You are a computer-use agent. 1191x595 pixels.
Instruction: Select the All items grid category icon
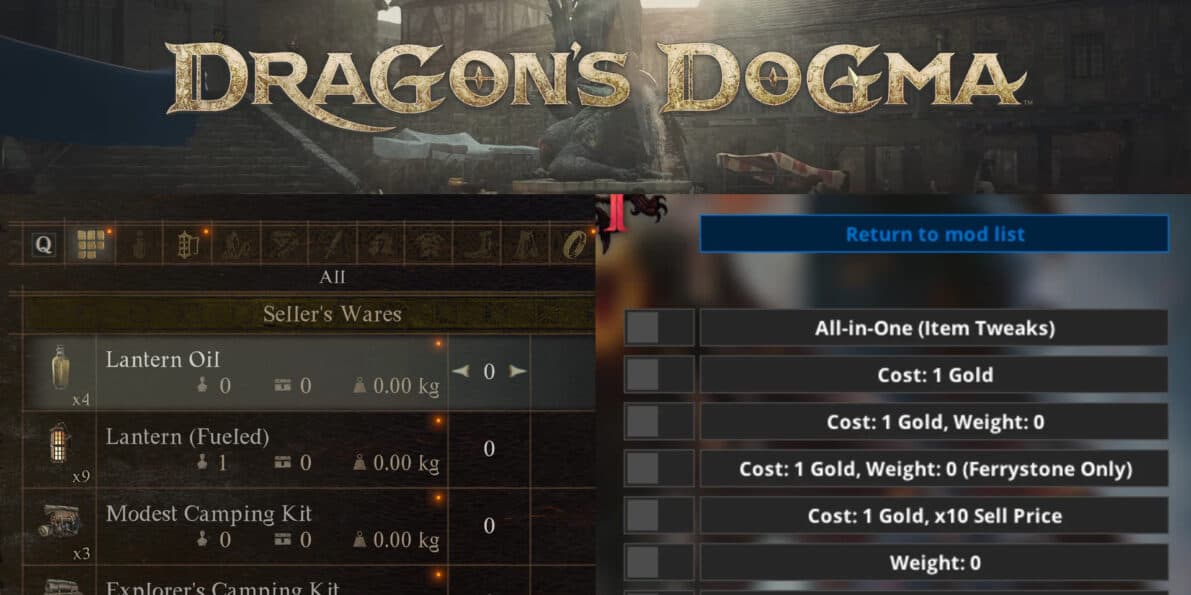pos(90,244)
